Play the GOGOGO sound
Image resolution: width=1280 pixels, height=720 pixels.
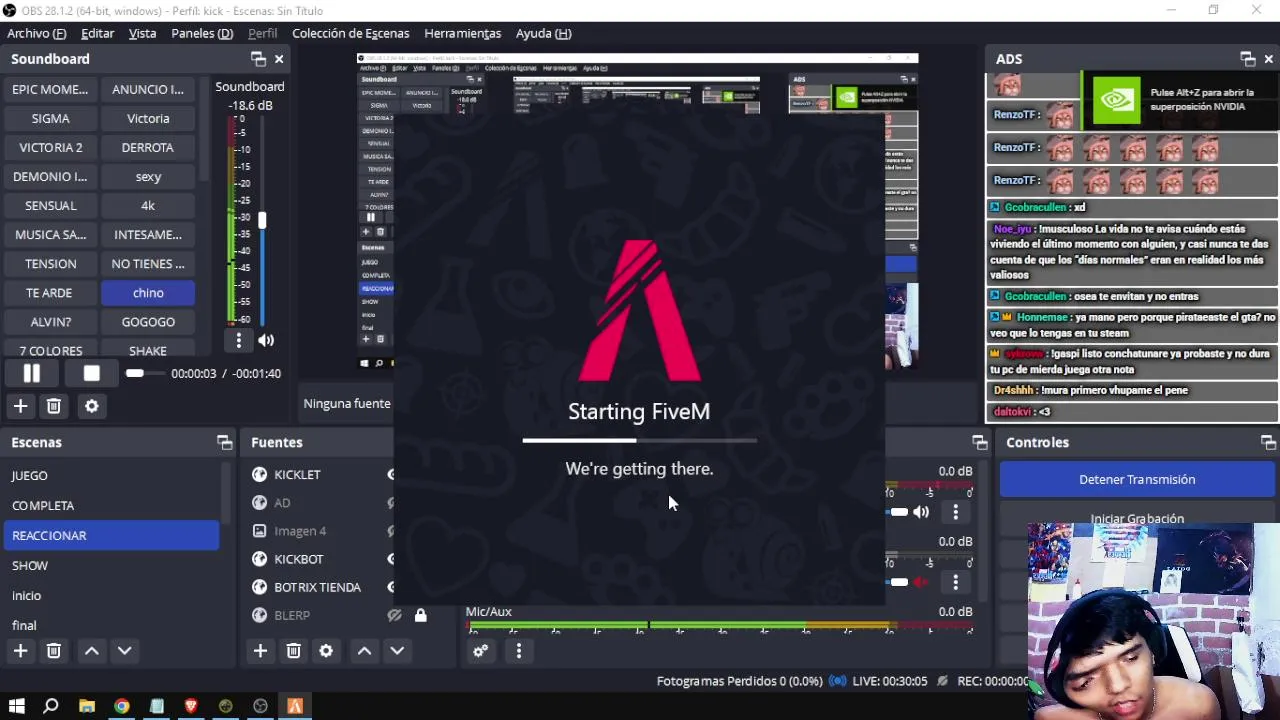[148, 321]
